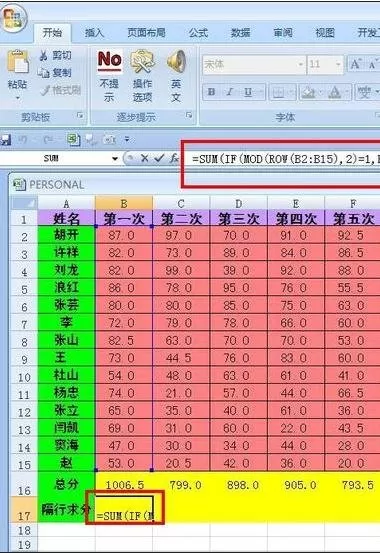Open the font color dropdown arrow
This screenshot has width=380, height=553.
point(348,92)
